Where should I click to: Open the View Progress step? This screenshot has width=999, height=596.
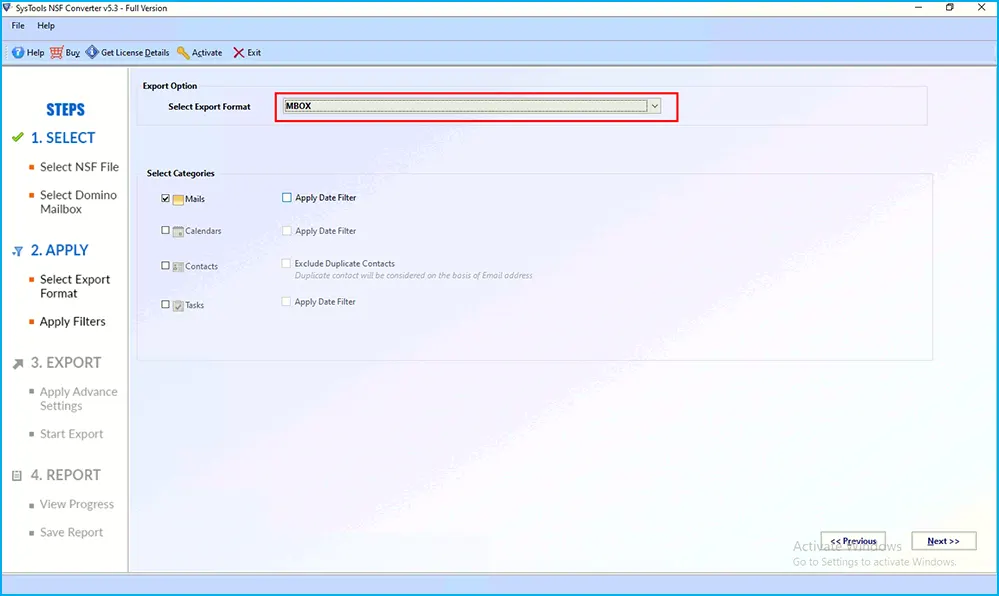click(77, 504)
